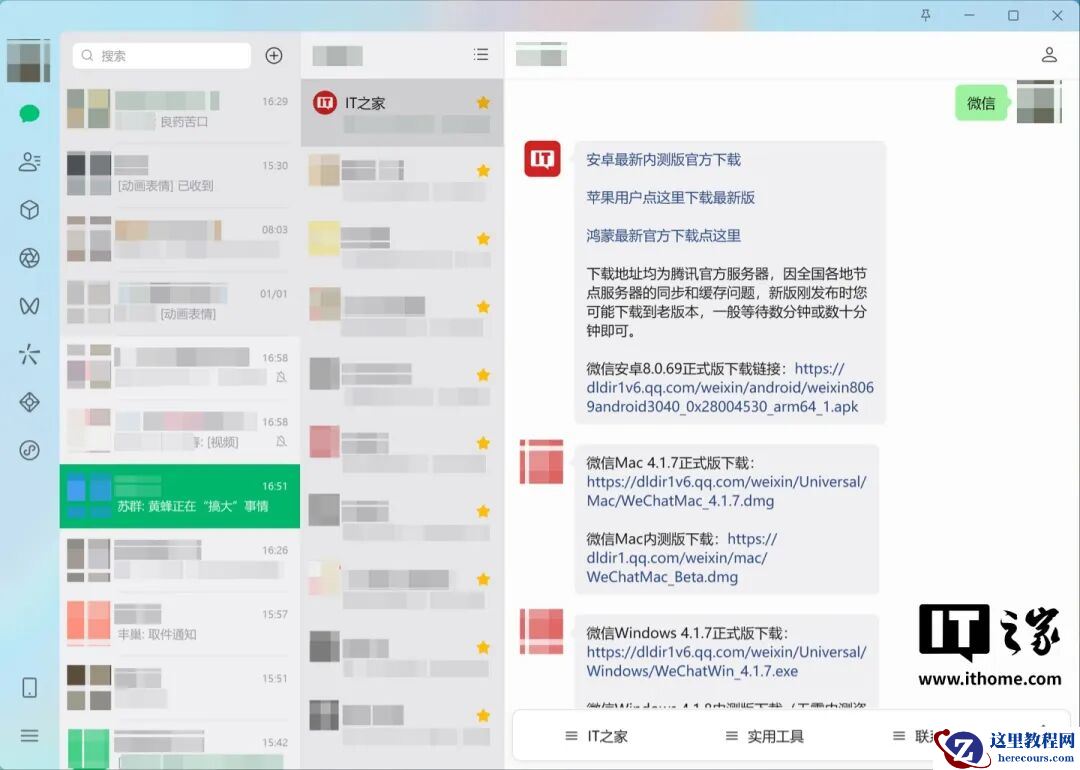
Task: Click the plus button next to the search box
Action: [274, 56]
